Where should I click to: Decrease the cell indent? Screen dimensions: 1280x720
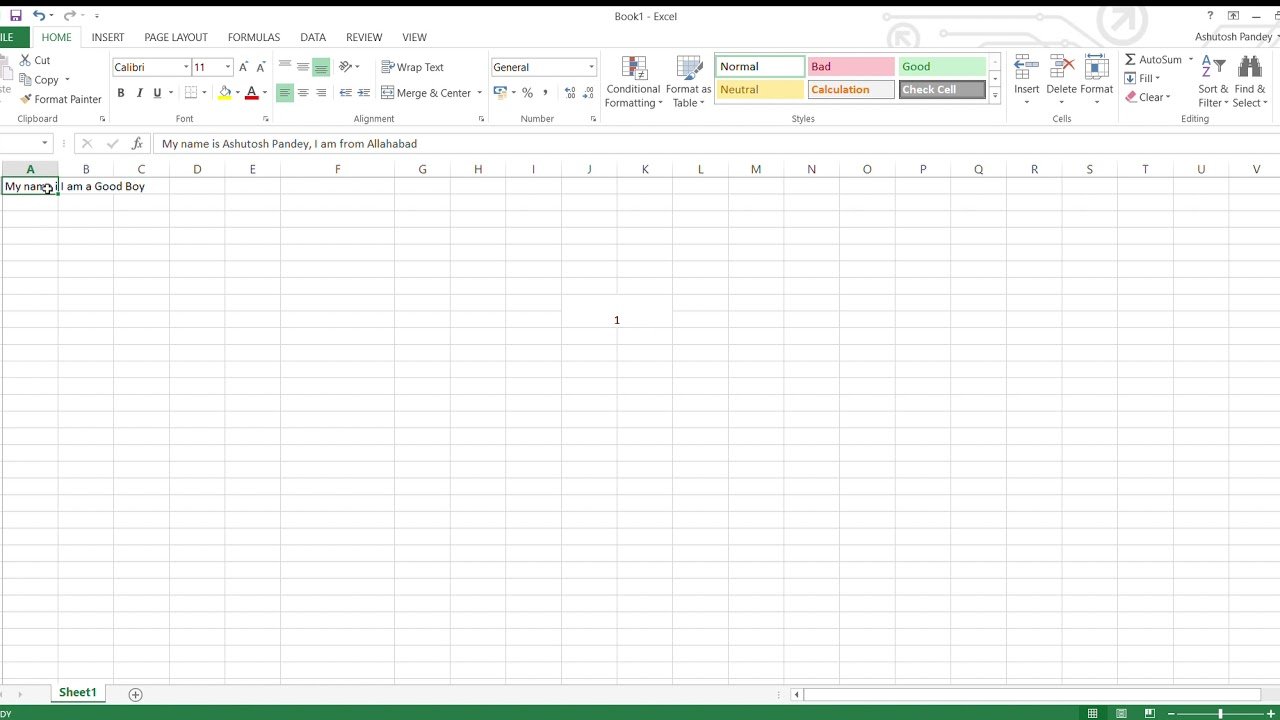pos(345,93)
